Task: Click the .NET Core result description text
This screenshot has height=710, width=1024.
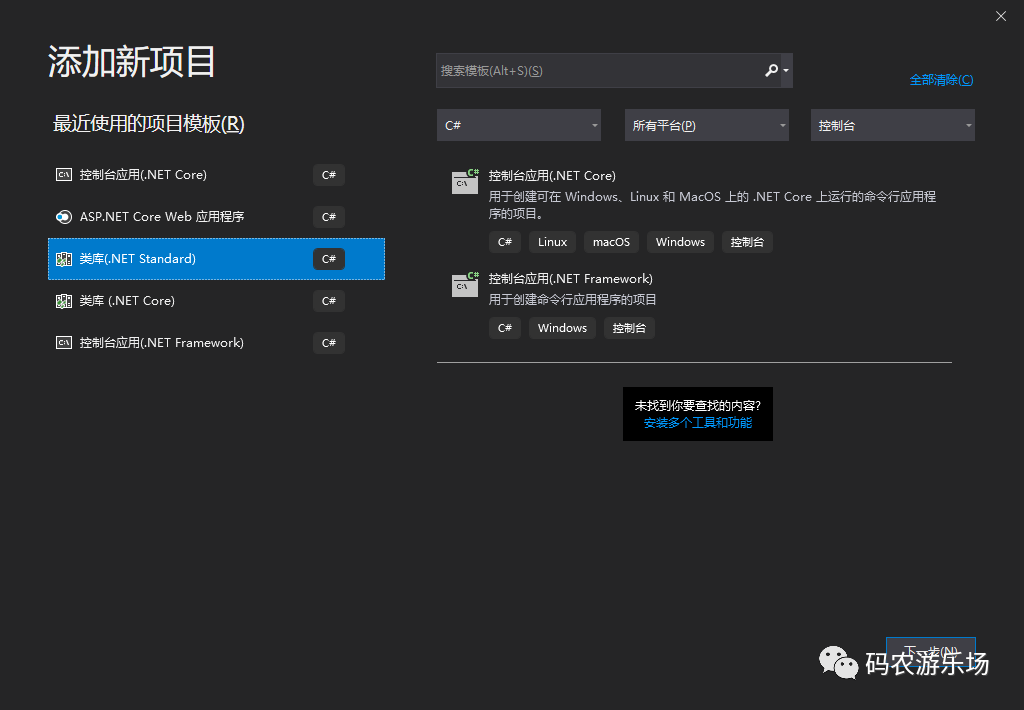Action: pyautogui.click(x=712, y=205)
